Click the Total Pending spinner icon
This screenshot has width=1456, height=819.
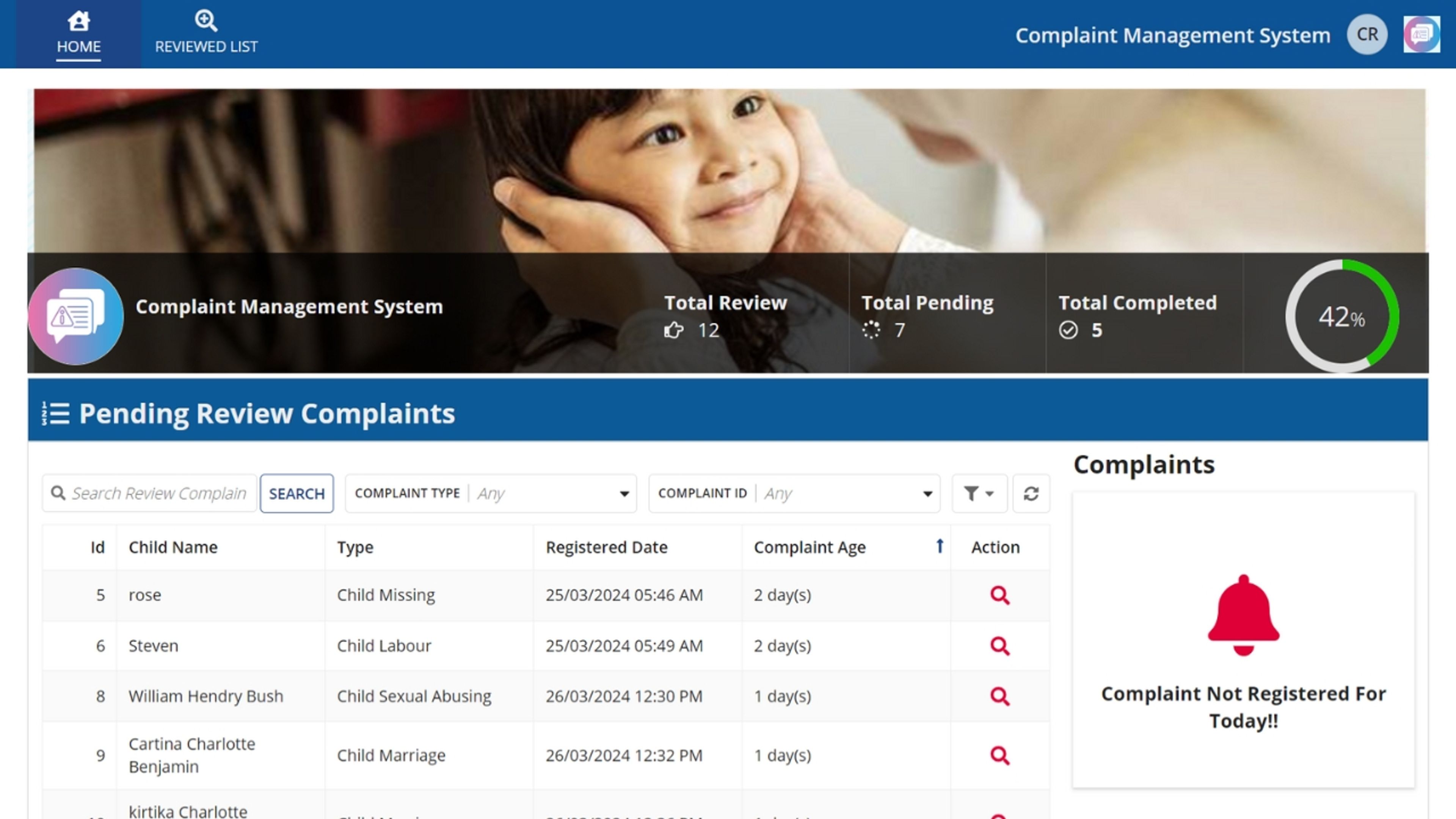[x=871, y=330]
